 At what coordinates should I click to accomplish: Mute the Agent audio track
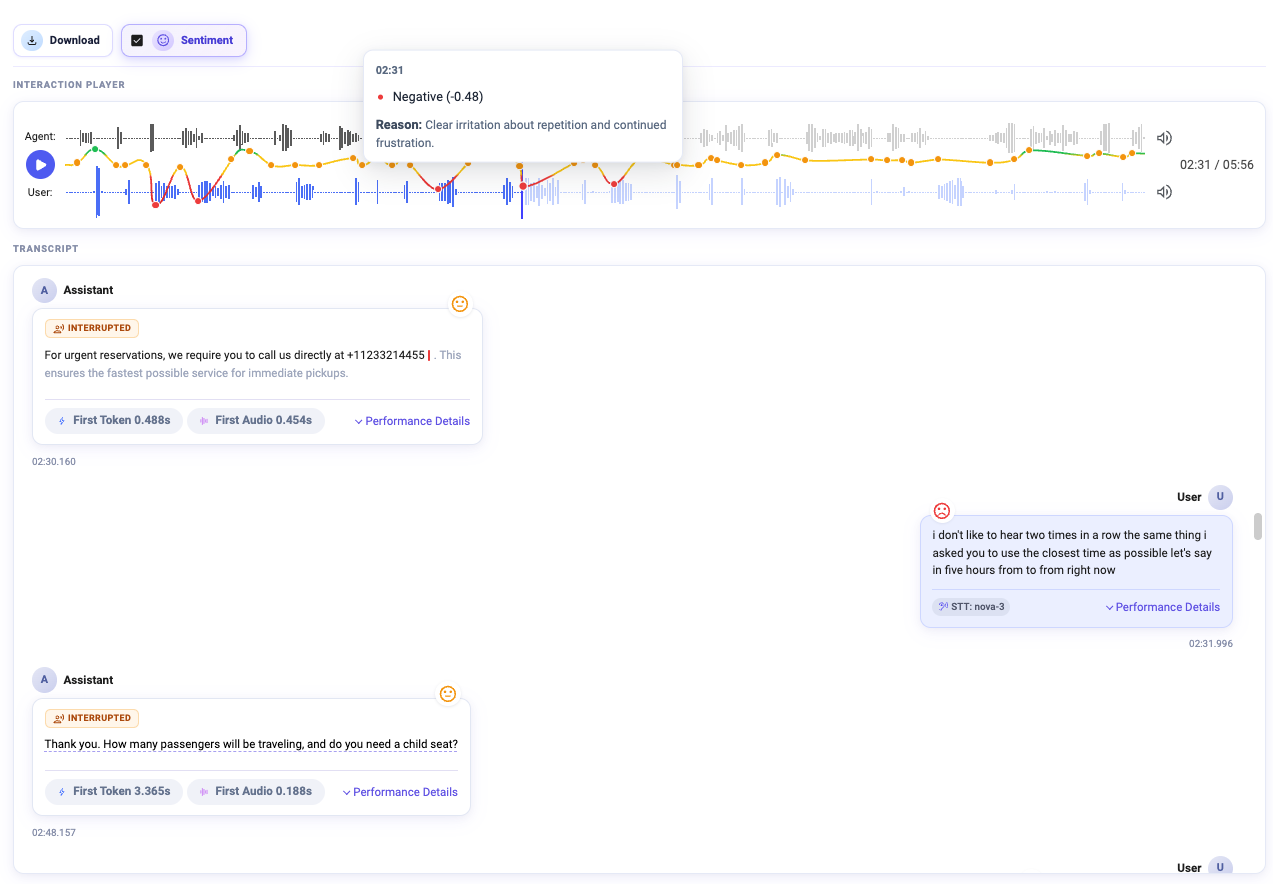pos(1164,138)
